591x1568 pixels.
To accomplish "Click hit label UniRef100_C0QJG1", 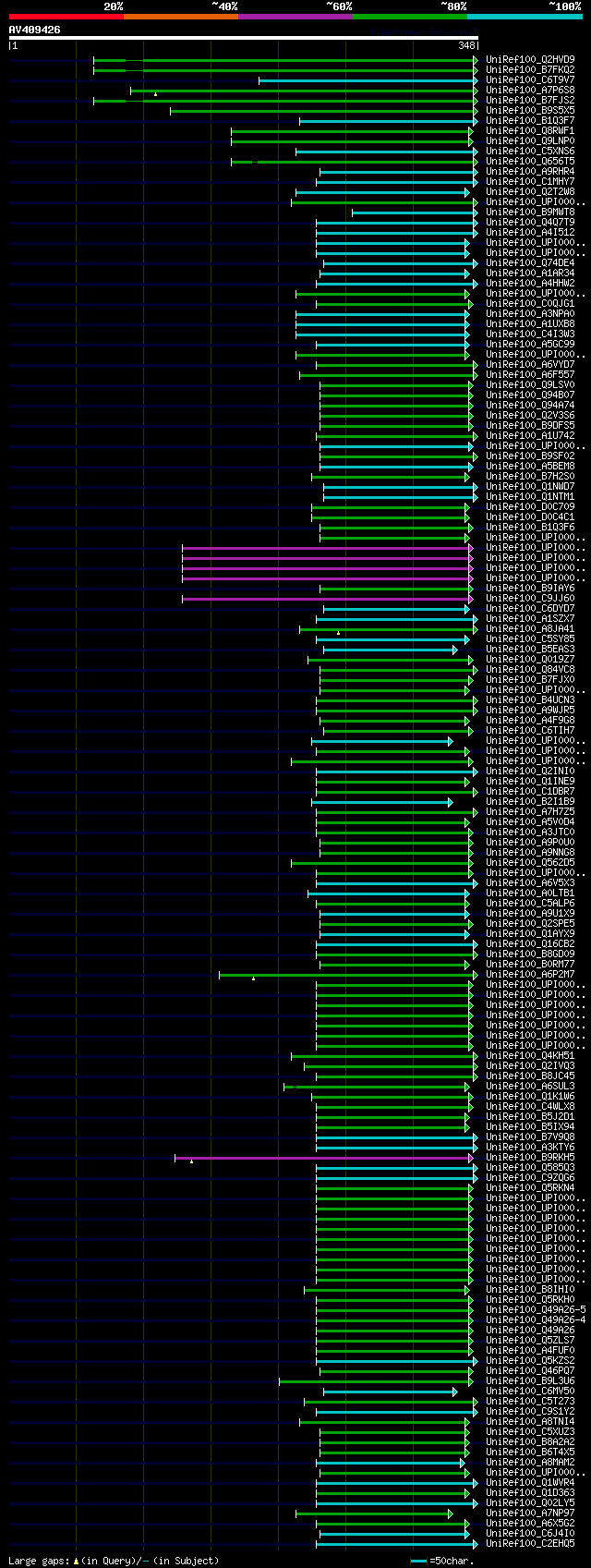I will 530,304.
